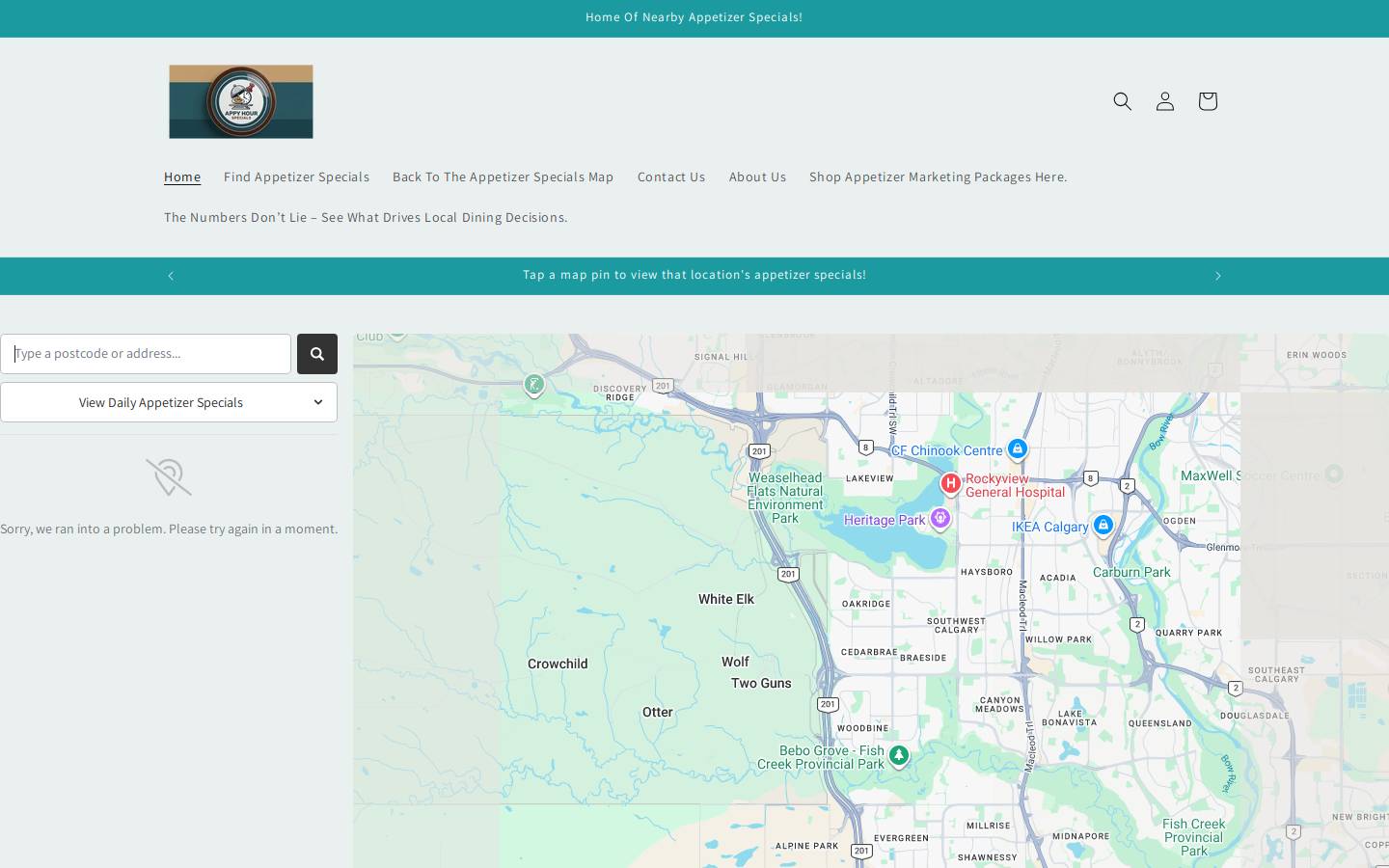
Task: Open Shop Appetizer Marketing Packages Here
Action: 939,176
